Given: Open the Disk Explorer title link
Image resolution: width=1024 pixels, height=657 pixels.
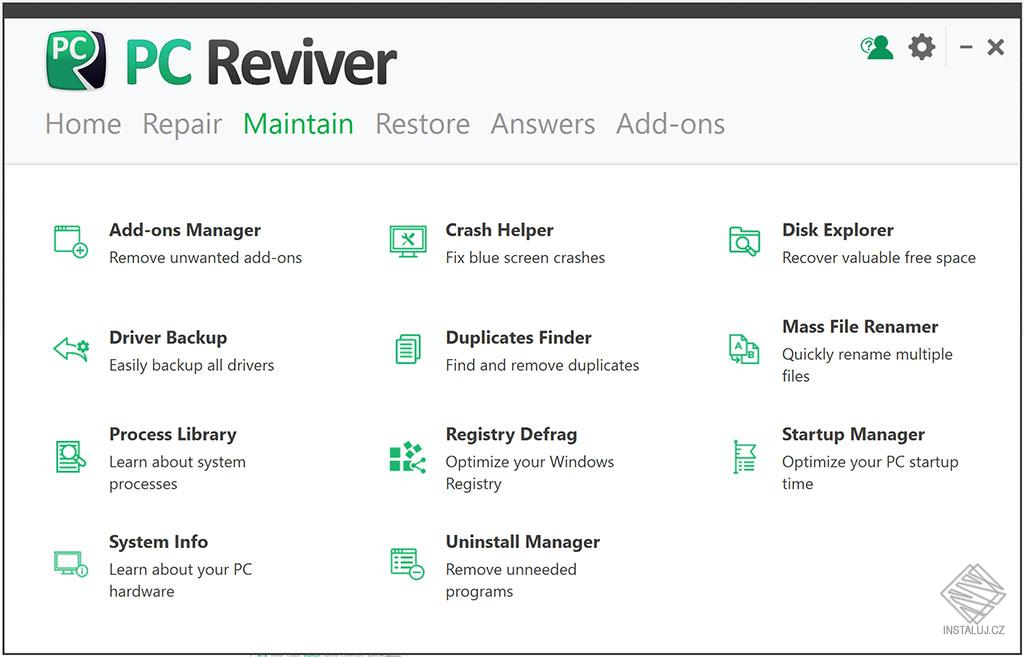Looking at the screenshot, I should point(838,230).
